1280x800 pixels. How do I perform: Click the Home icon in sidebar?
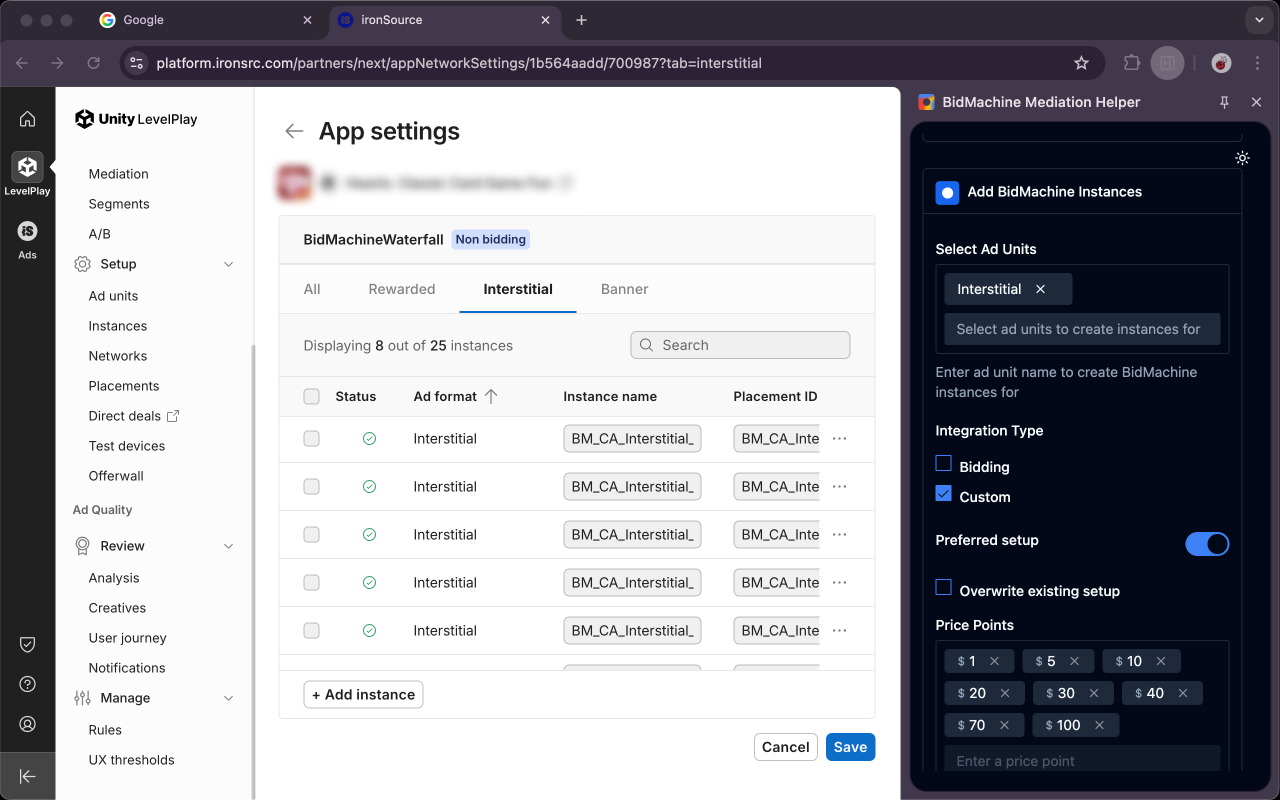(x=27, y=119)
